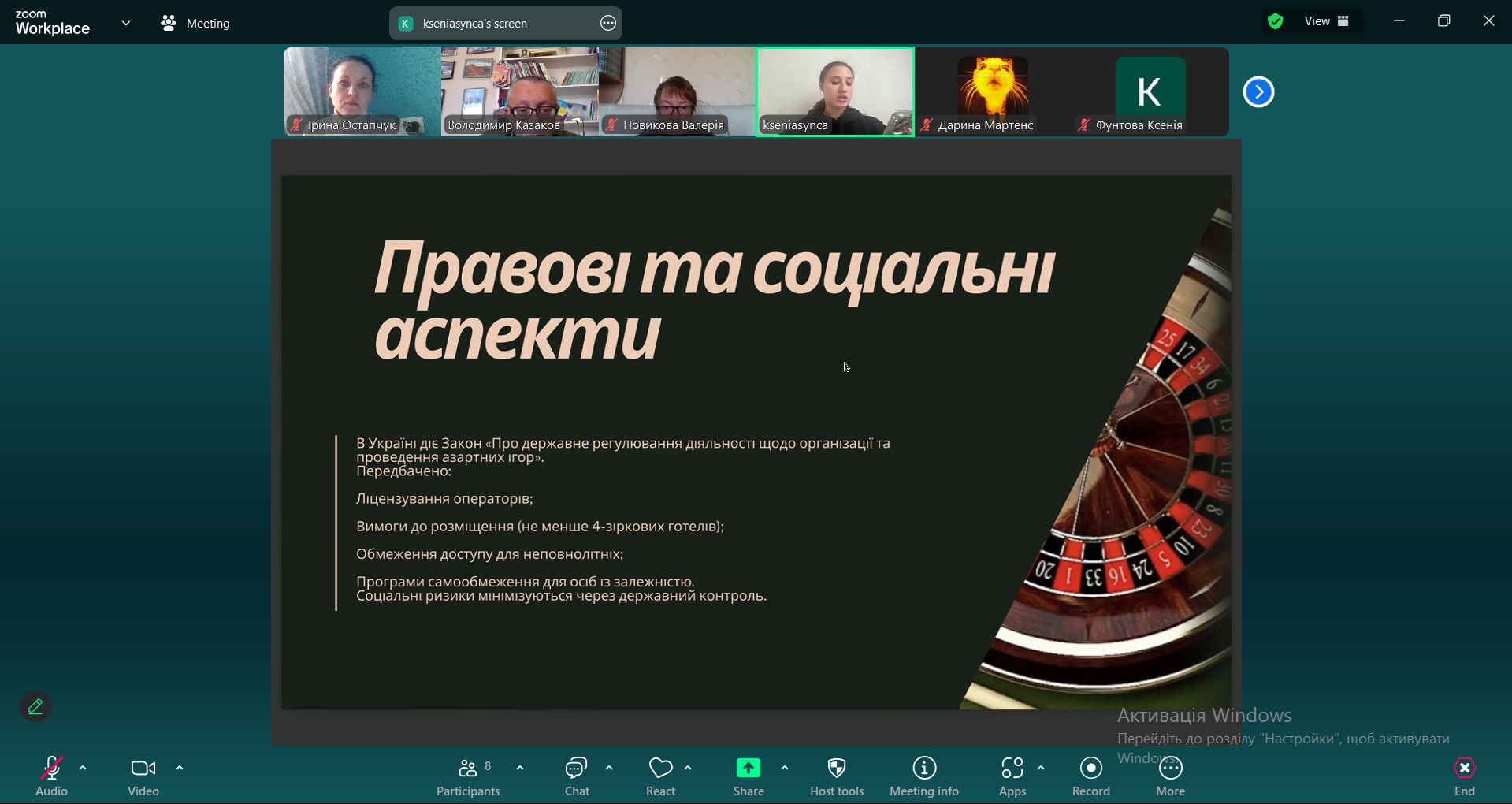The width and height of the screenshot is (1512, 804).
Task: Open the Participants panel
Action: [469, 776]
